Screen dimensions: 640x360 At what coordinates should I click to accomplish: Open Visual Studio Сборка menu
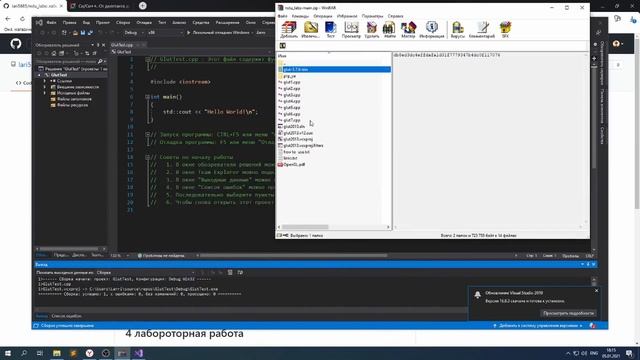123,22
